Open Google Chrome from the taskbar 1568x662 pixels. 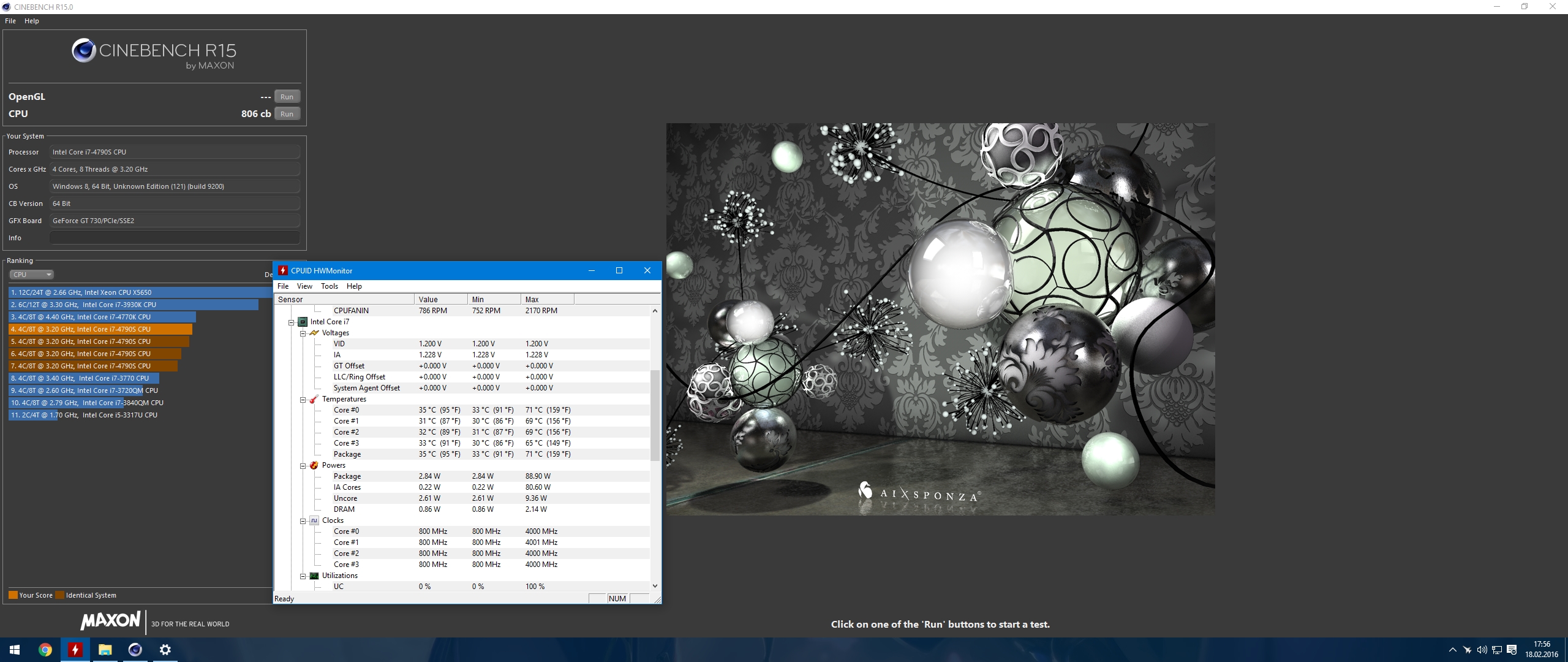coord(45,650)
